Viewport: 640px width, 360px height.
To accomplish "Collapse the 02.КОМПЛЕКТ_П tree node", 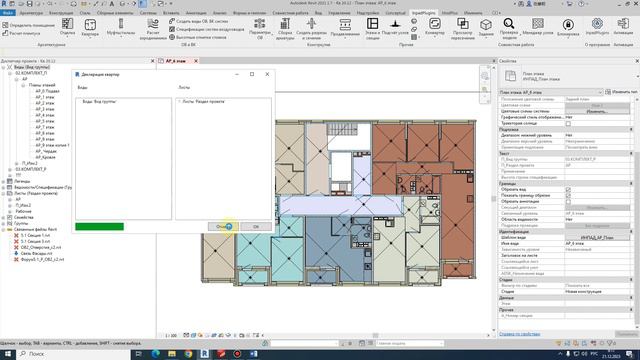I will coord(10,73).
